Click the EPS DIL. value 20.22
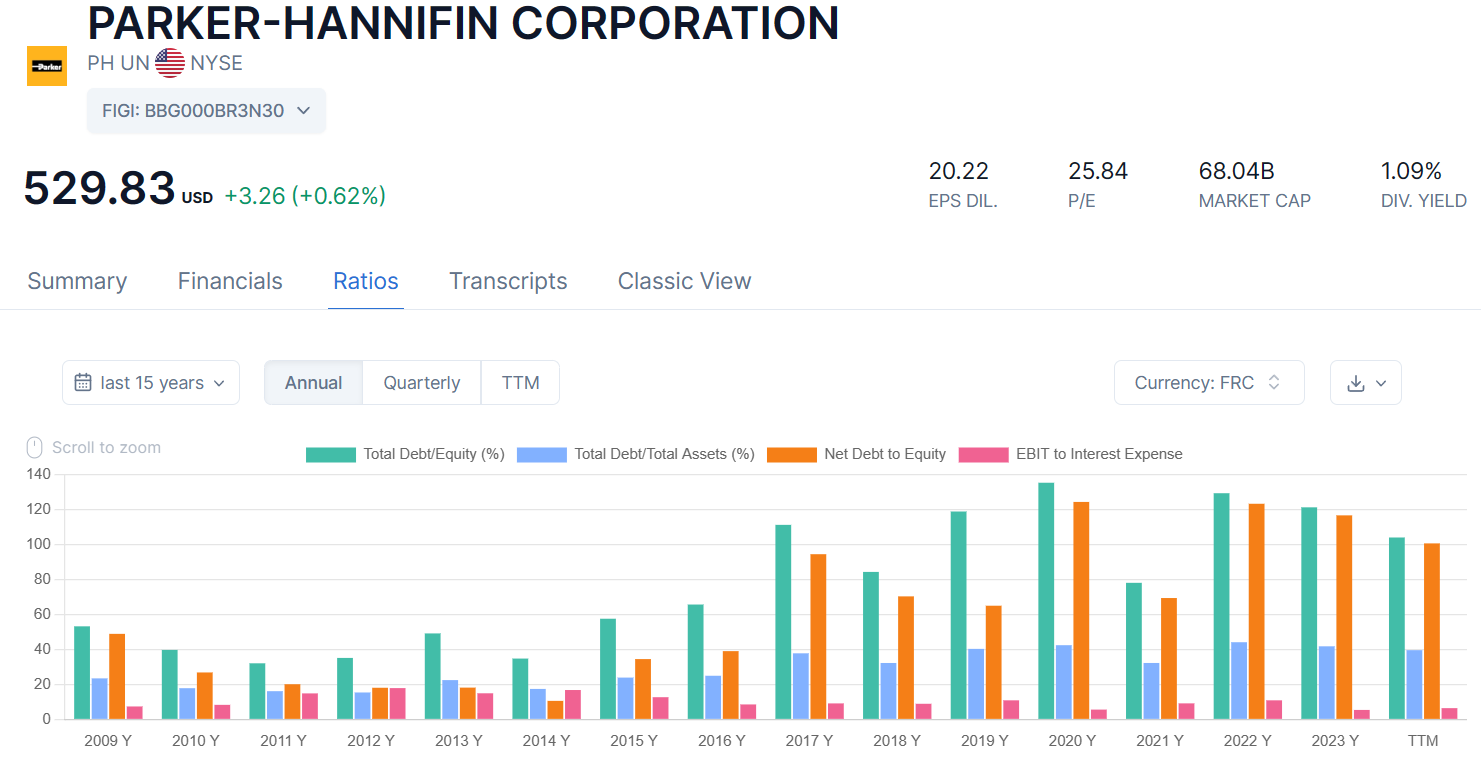1481x763 pixels. click(958, 171)
